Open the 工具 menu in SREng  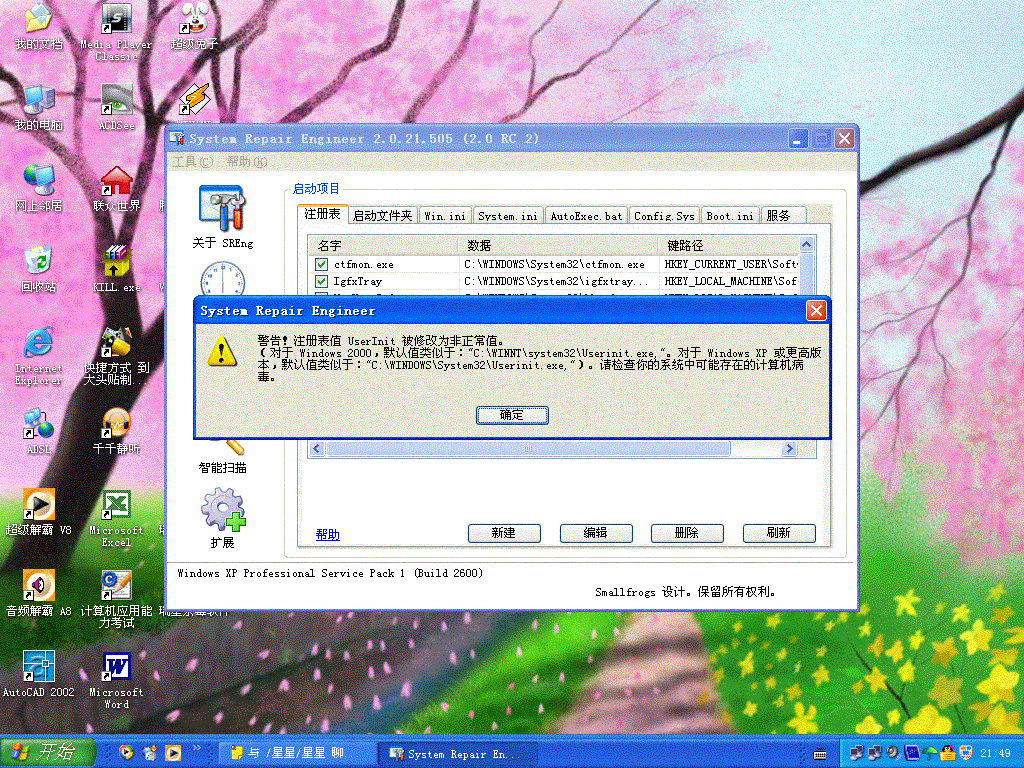pyautogui.click(x=193, y=161)
